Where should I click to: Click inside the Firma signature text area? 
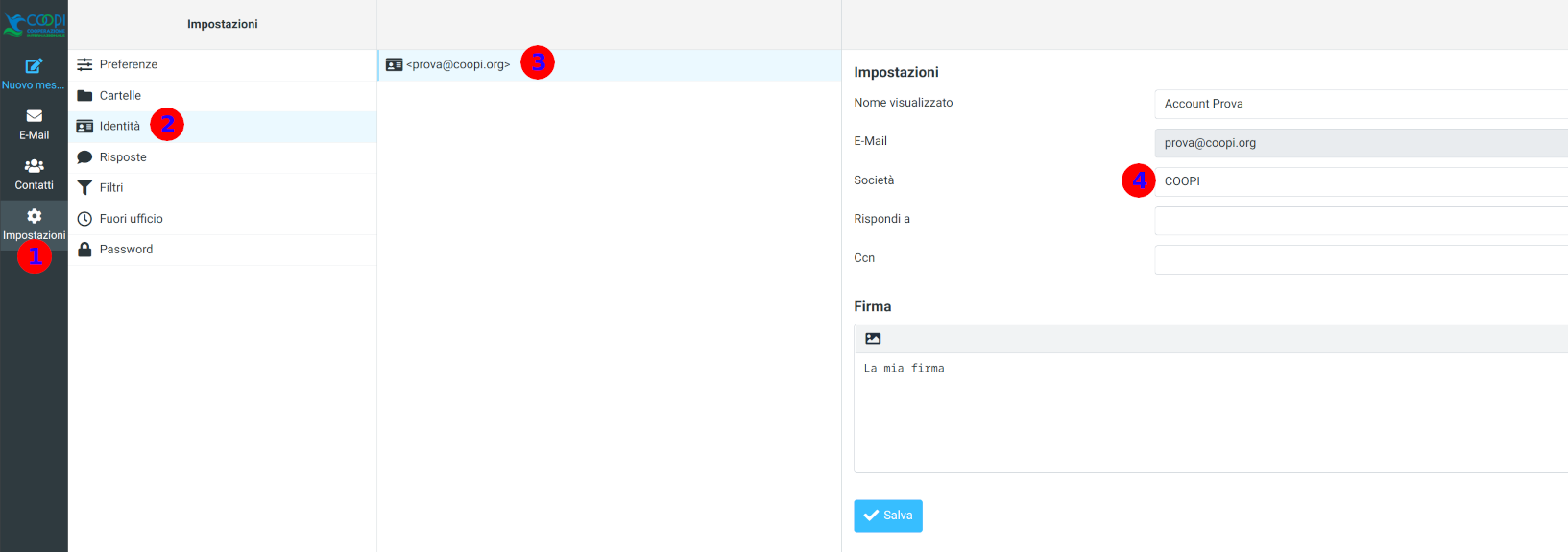pyautogui.click(x=1210, y=413)
